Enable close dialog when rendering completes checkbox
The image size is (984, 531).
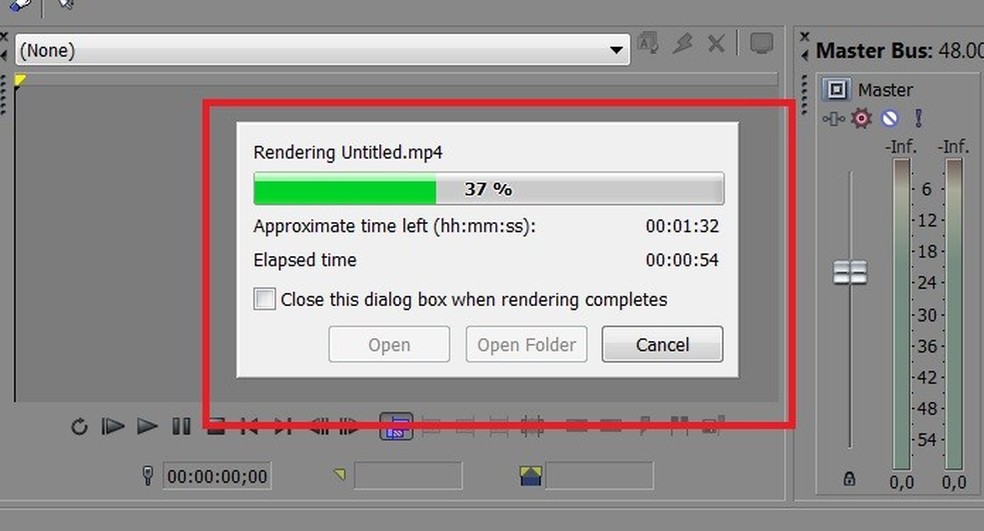(x=264, y=299)
